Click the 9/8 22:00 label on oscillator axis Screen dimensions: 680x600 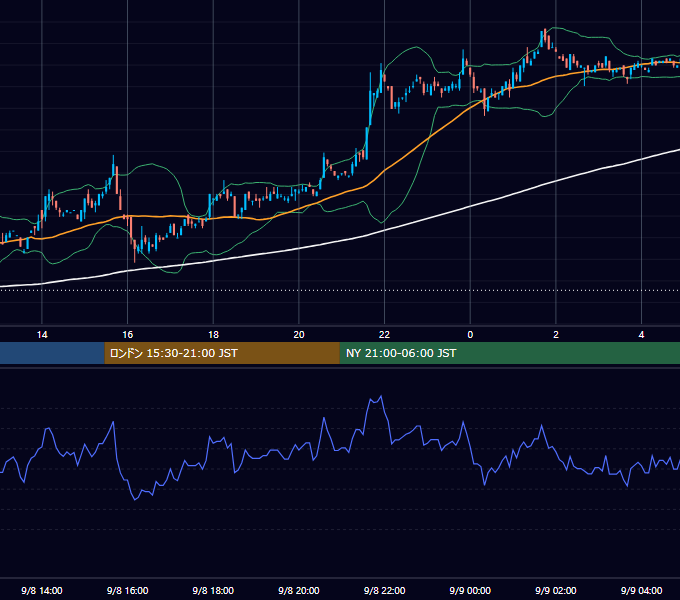(x=384, y=590)
